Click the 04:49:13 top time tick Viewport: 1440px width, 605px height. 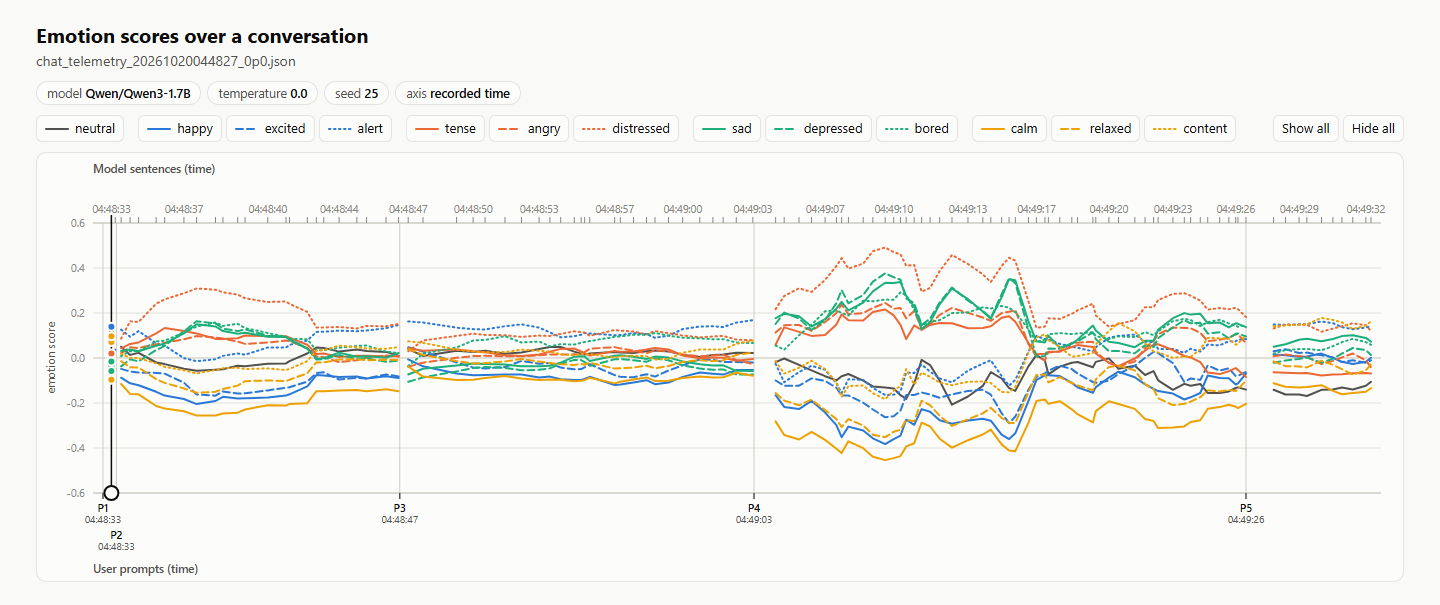point(968,209)
